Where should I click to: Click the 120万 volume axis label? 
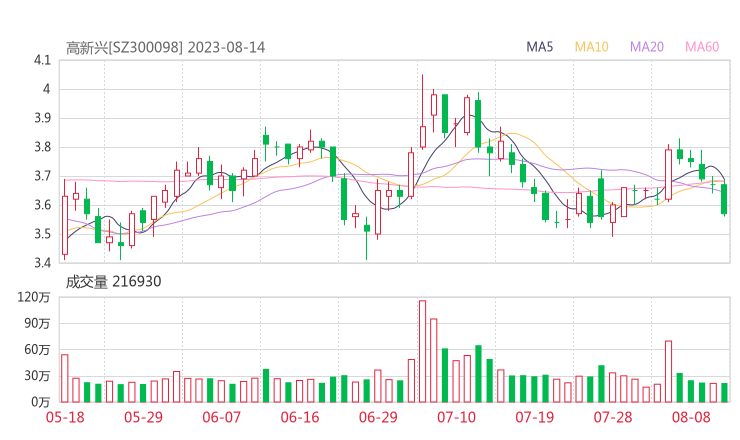pos(34,297)
